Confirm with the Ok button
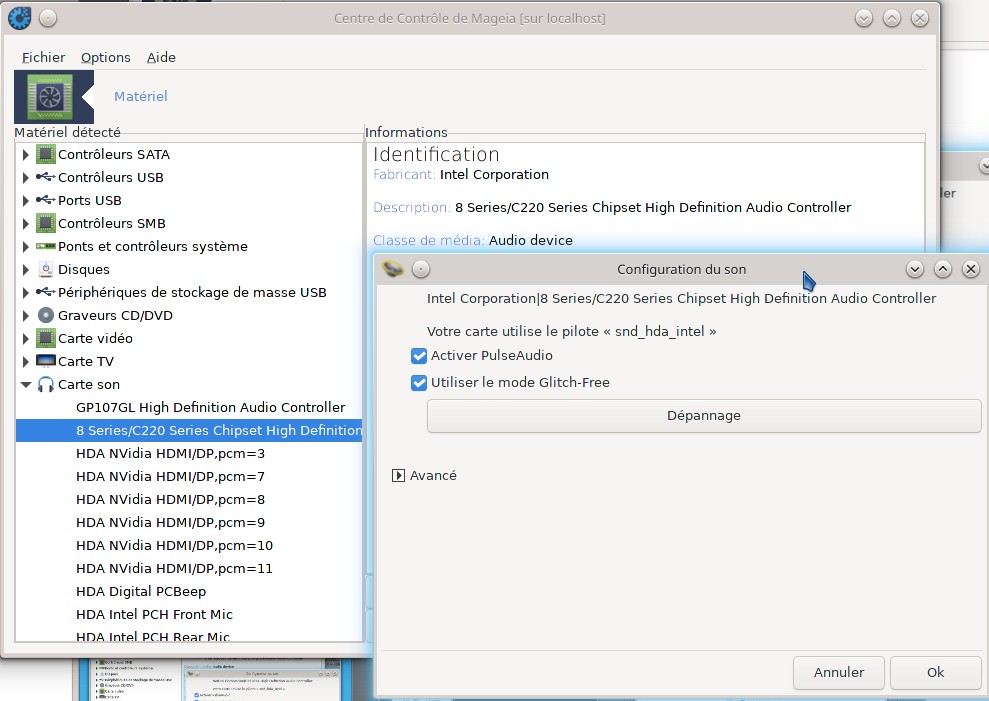Image resolution: width=989 pixels, height=701 pixels. 935,673
